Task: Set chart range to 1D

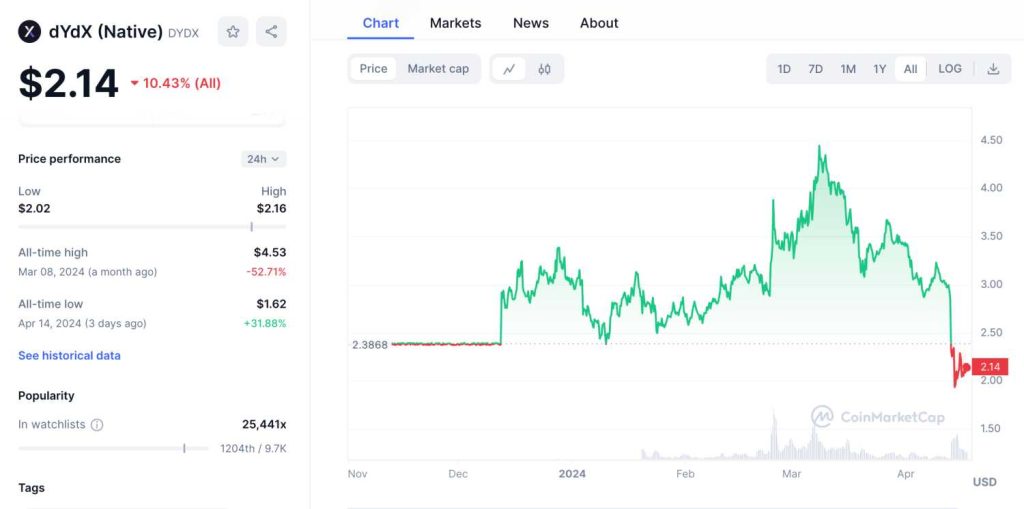Action: click(784, 69)
